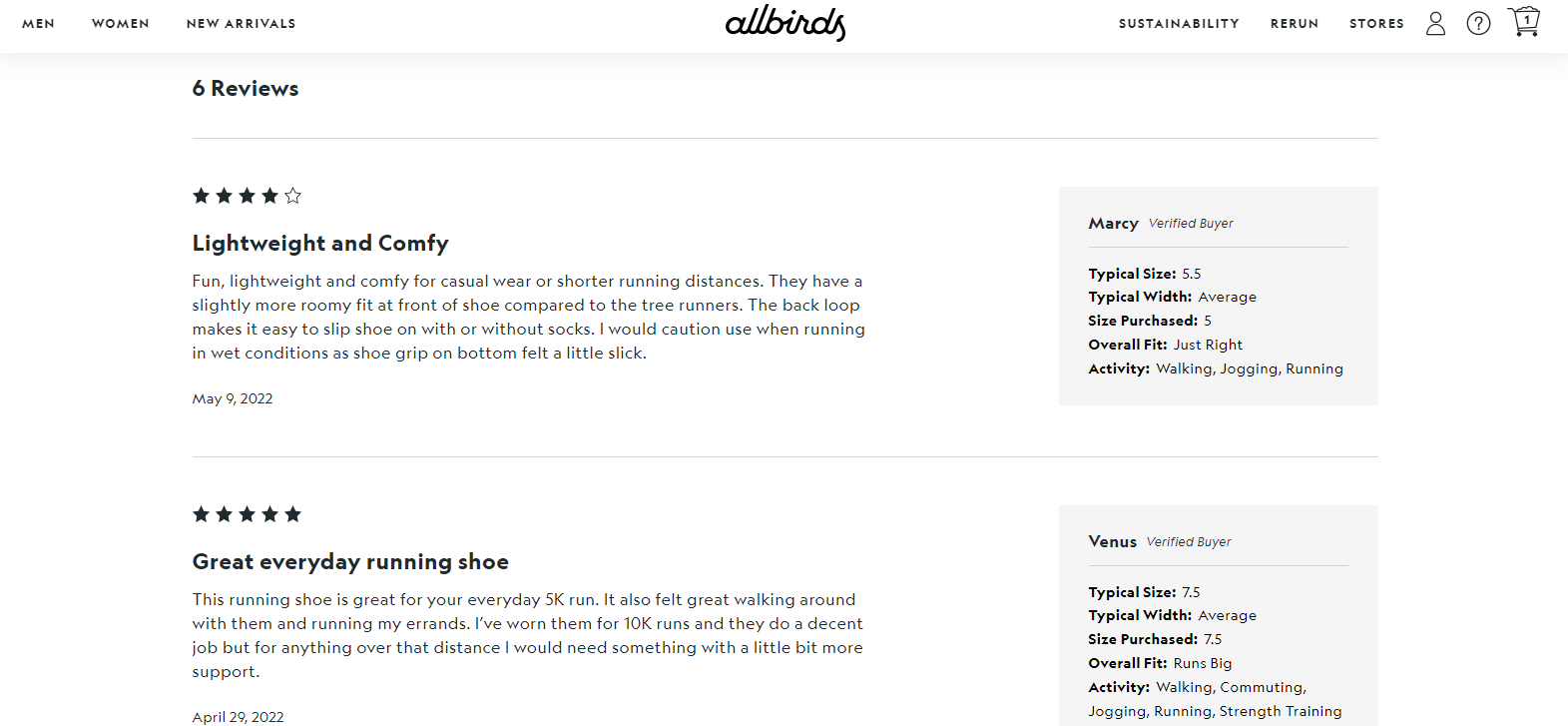
Task: Visit the RERUN section
Action: click(1295, 23)
